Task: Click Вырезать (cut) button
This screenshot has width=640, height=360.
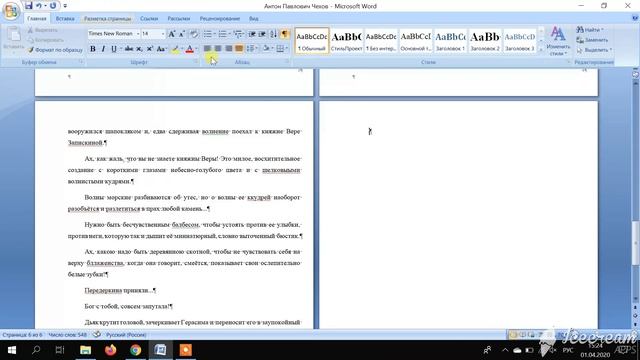Action: (43, 30)
